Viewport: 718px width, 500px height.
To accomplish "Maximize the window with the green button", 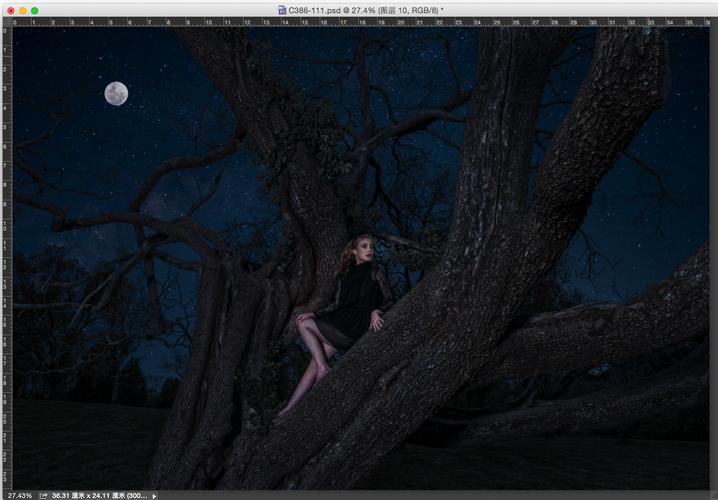I will coord(34,9).
